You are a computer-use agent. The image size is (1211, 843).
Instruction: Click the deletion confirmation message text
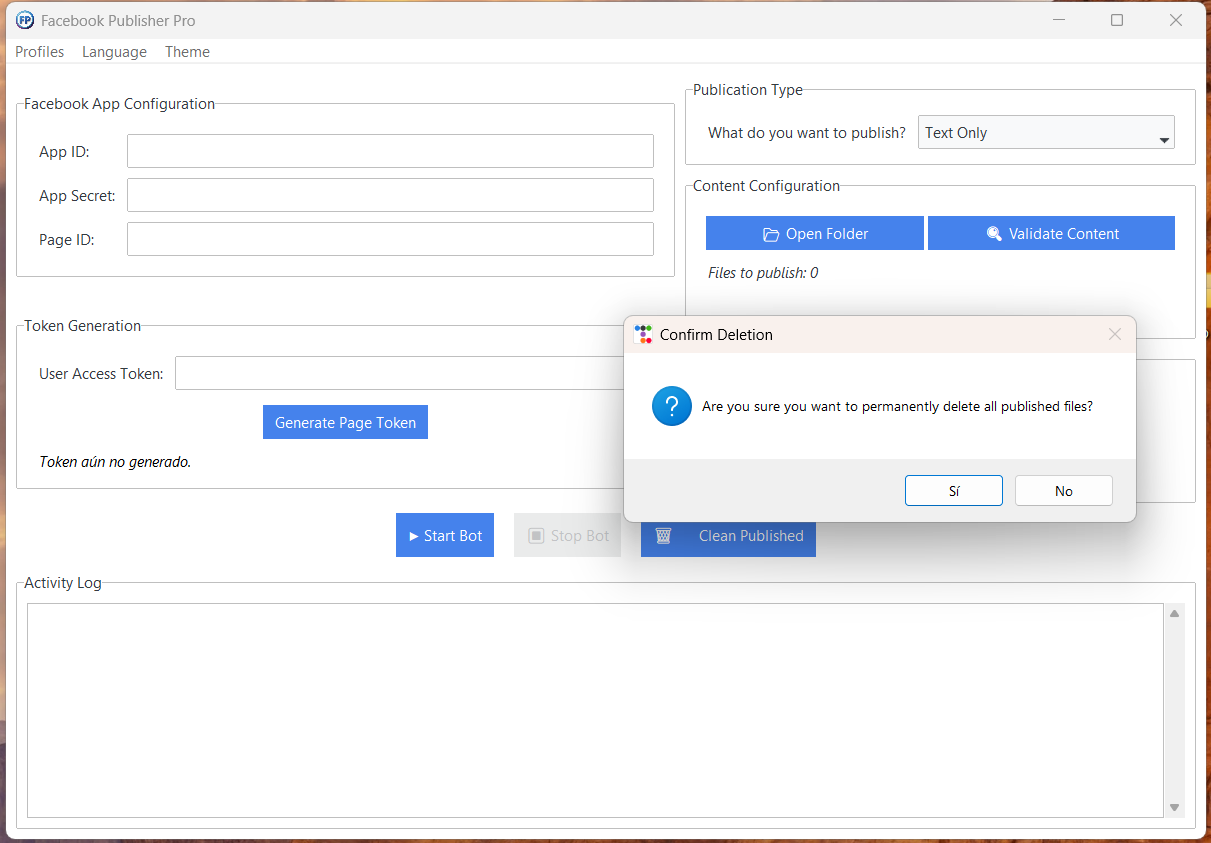tap(897, 407)
